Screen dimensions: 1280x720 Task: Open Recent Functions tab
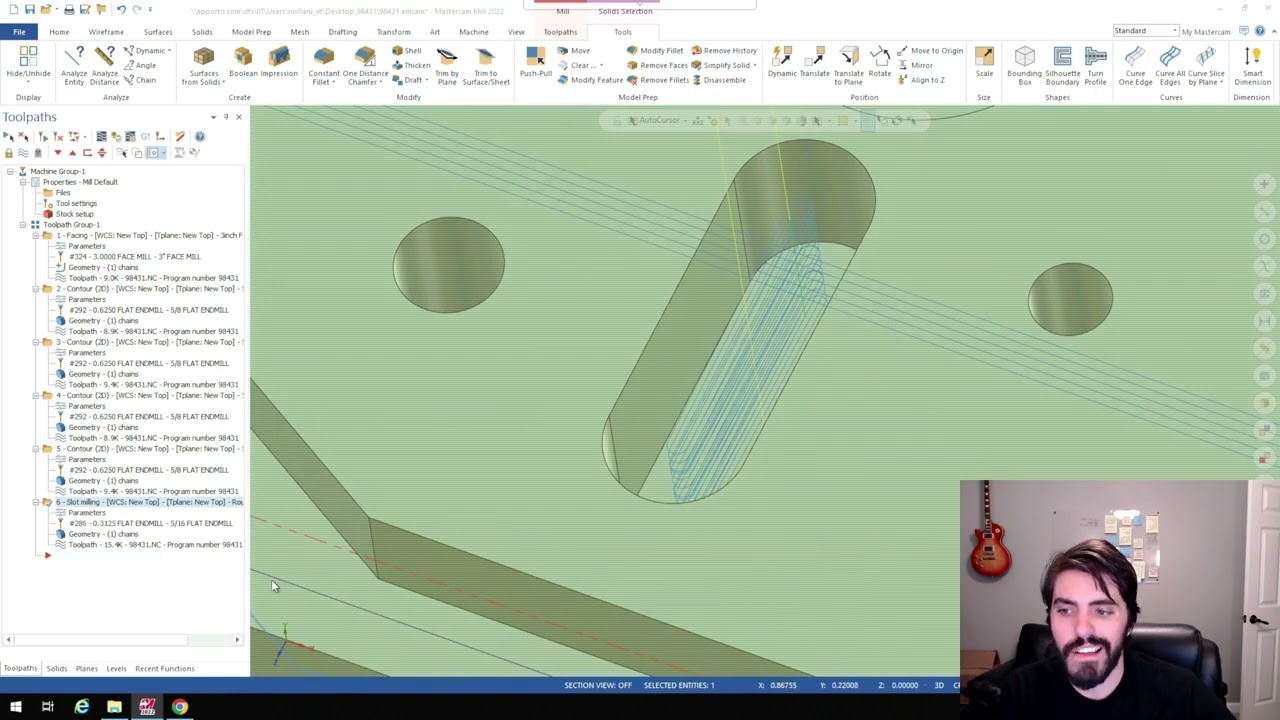coord(165,668)
